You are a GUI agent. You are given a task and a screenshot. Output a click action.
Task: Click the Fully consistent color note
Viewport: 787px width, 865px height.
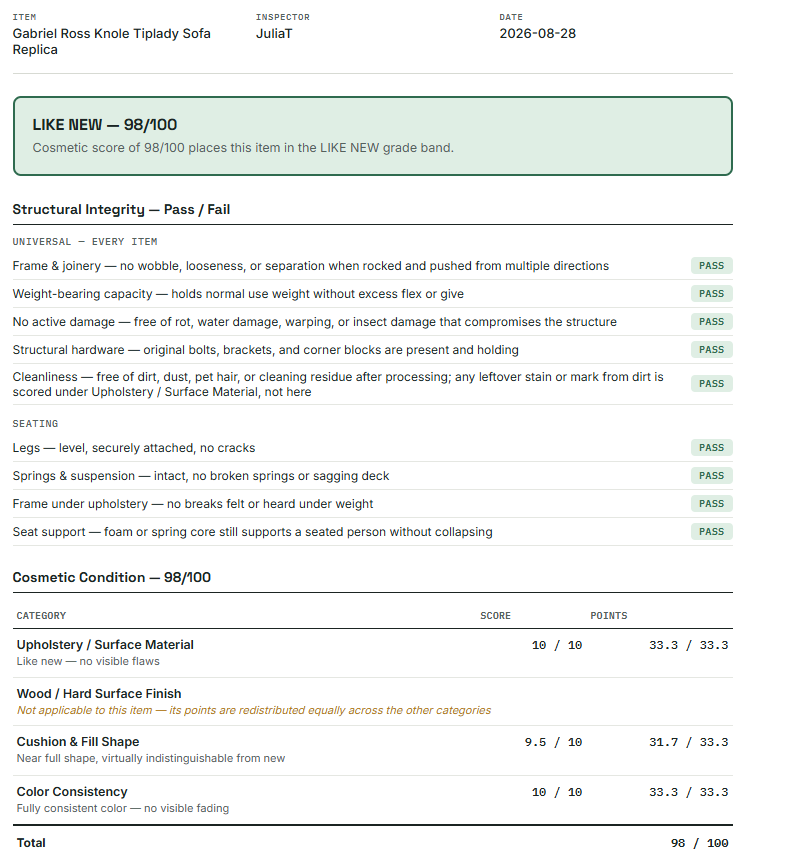(123, 809)
